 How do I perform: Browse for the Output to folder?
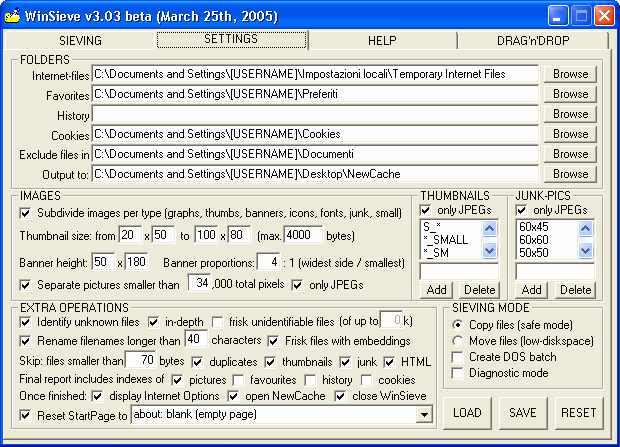(570, 174)
